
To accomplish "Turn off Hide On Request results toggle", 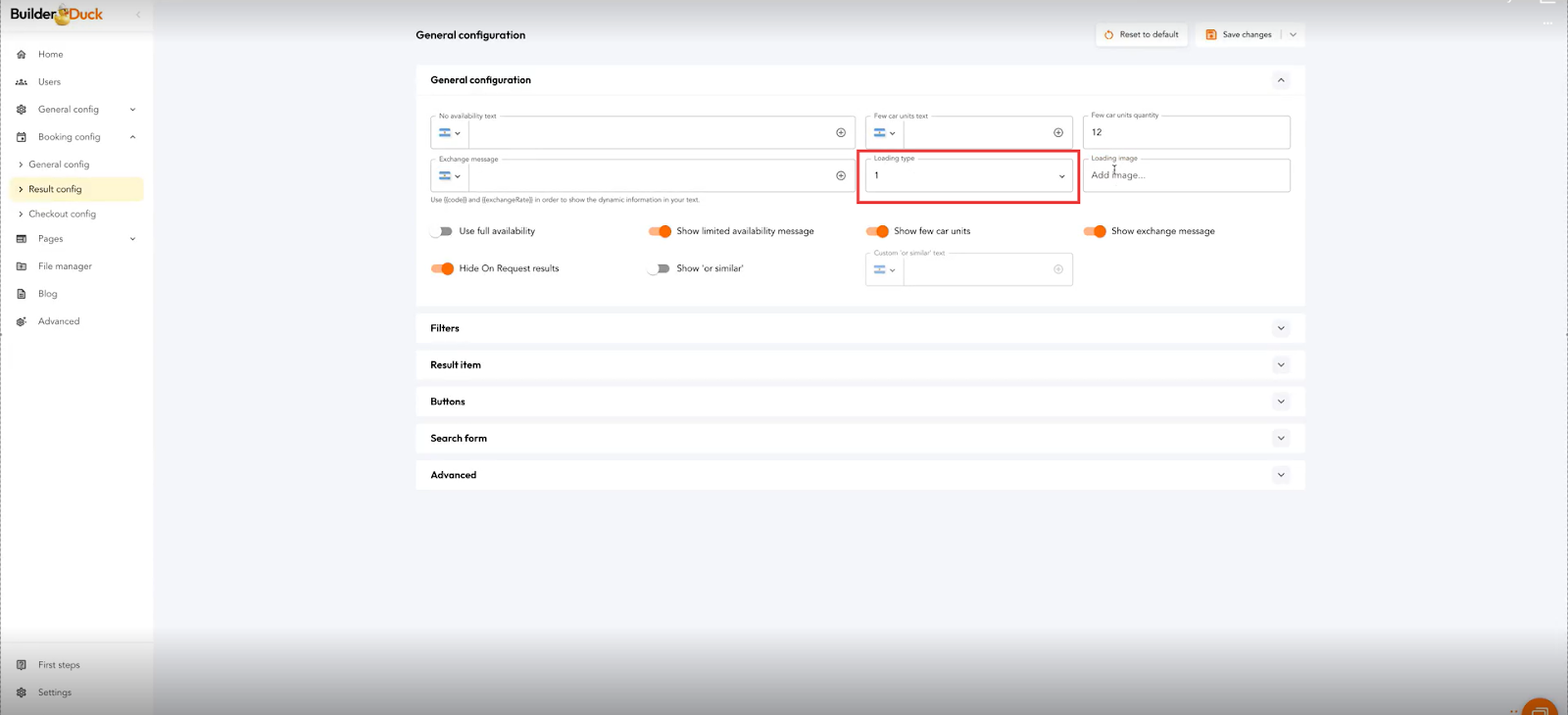I will [442, 268].
